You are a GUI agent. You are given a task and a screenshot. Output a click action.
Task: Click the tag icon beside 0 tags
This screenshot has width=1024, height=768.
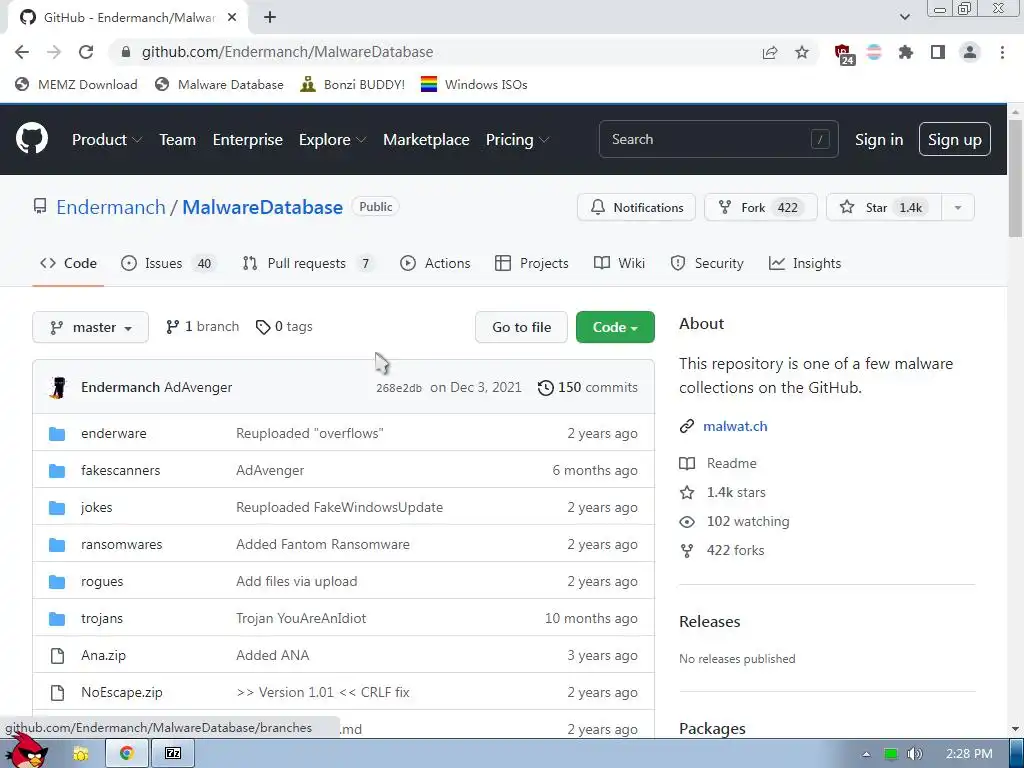pyautogui.click(x=263, y=327)
